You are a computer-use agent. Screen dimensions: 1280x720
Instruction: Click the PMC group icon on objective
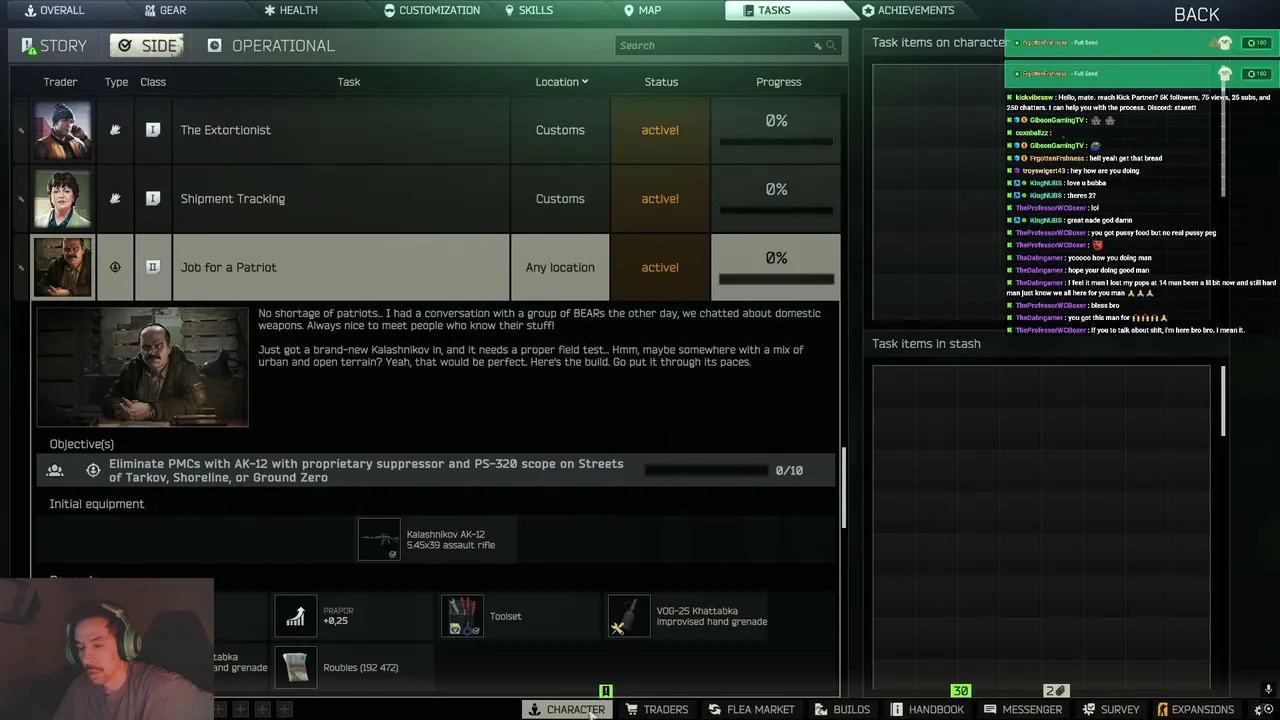click(55, 470)
